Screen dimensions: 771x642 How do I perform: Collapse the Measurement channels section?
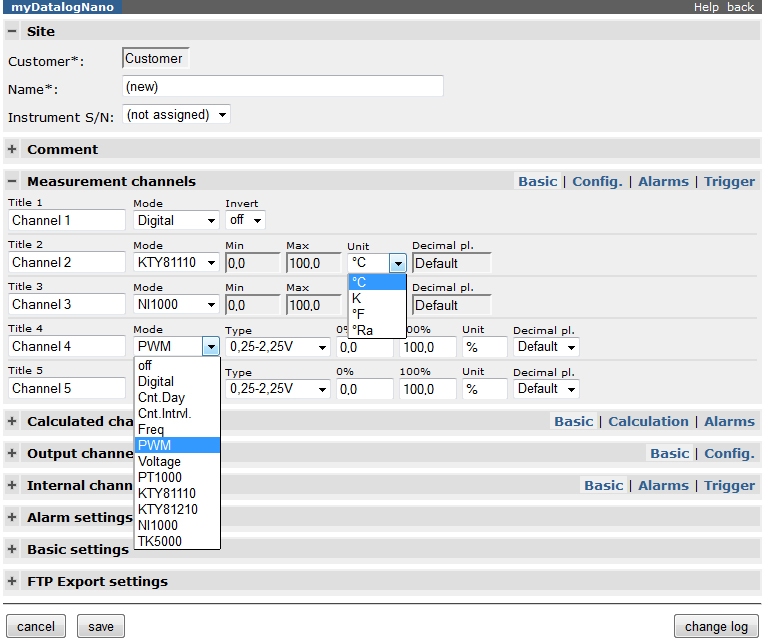point(12,181)
